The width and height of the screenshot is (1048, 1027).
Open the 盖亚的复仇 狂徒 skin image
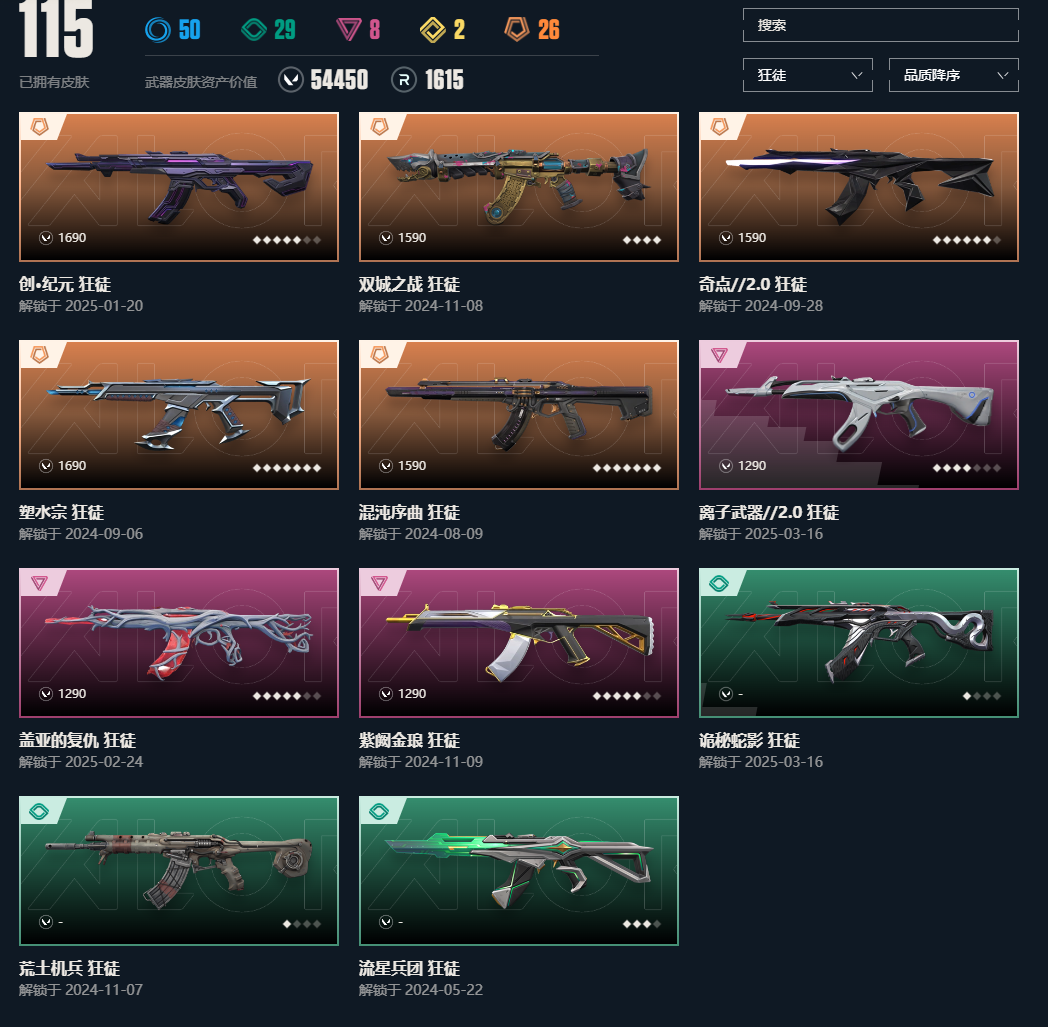click(179, 643)
